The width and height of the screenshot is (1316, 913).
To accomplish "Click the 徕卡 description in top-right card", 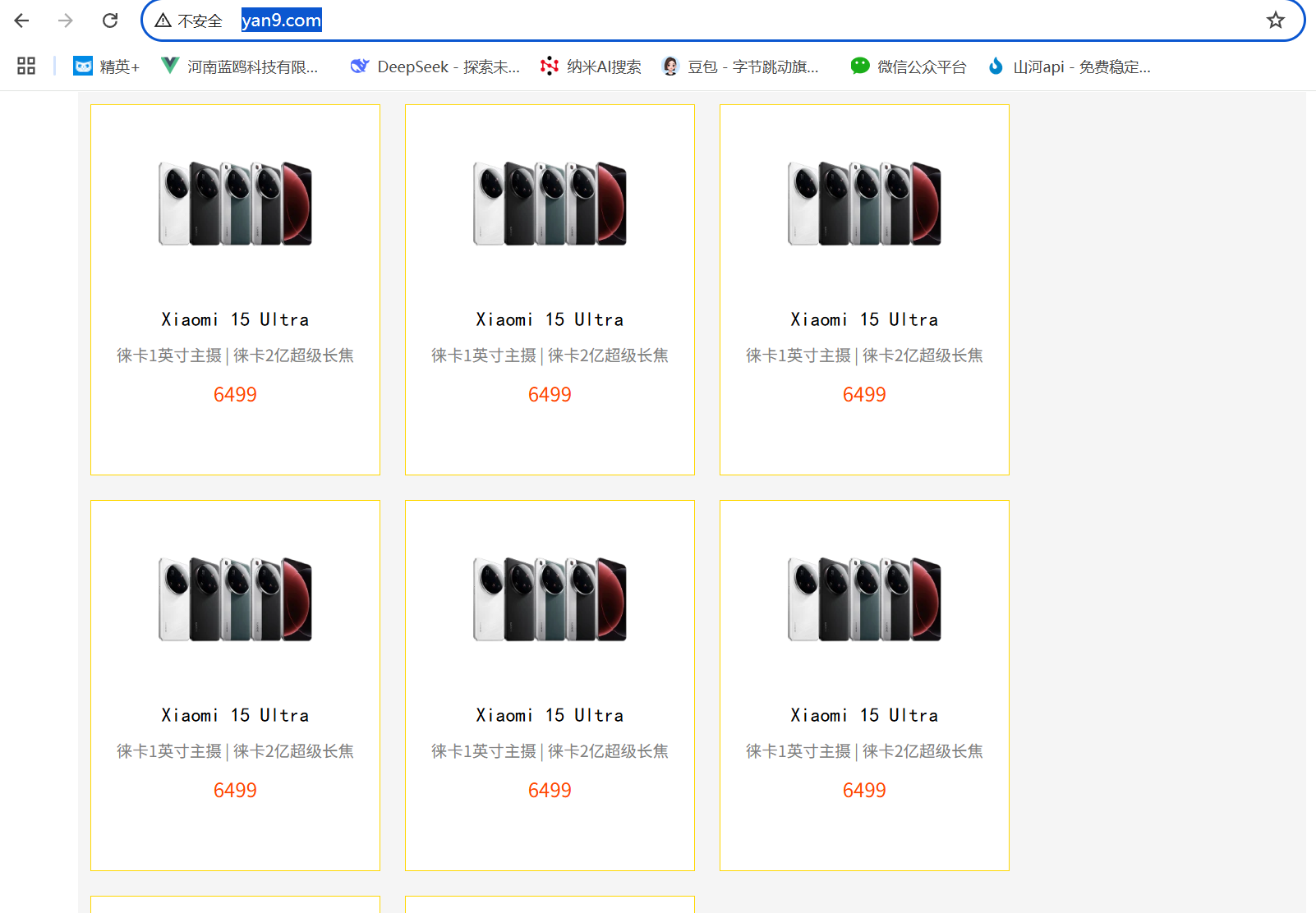I will [x=864, y=356].
